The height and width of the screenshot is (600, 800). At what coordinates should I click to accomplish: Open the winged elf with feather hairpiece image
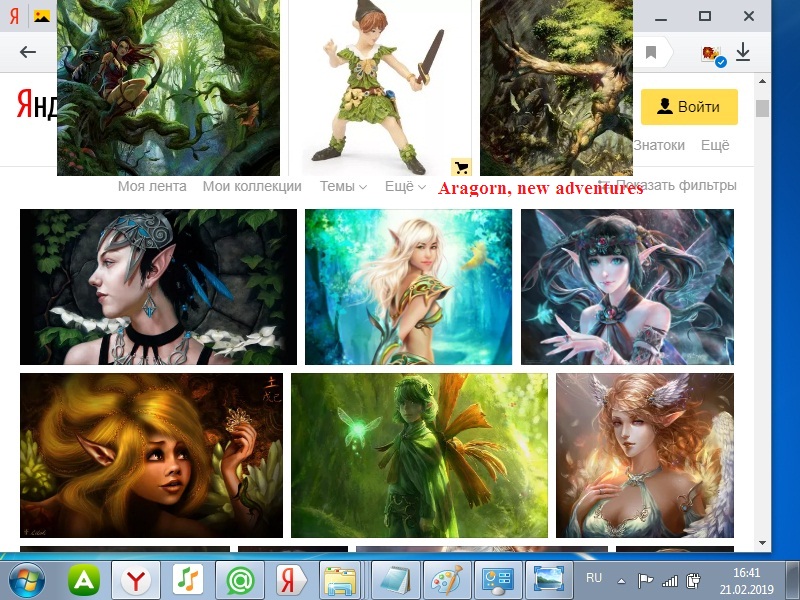[645, 455]
